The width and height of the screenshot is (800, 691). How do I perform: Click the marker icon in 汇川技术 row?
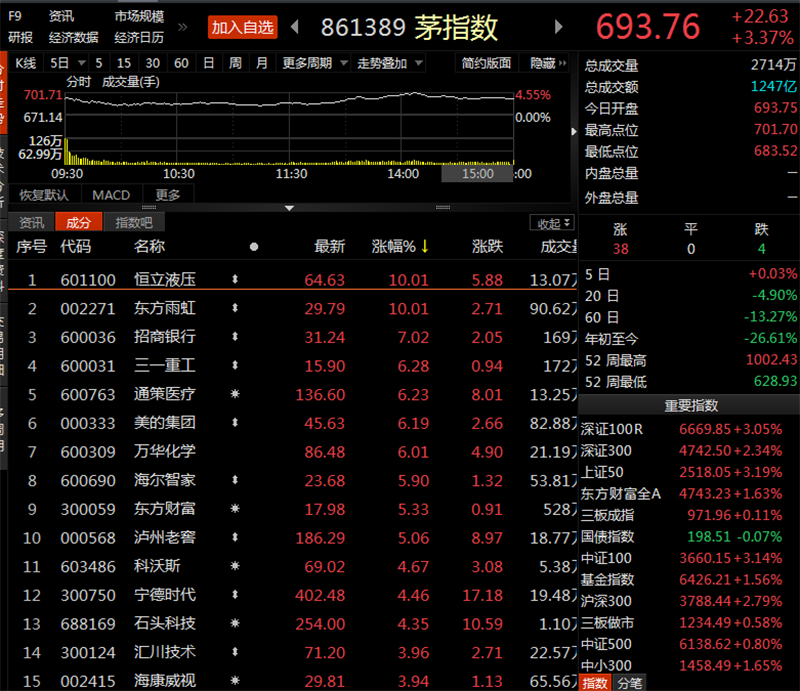[x=235, y=652]
